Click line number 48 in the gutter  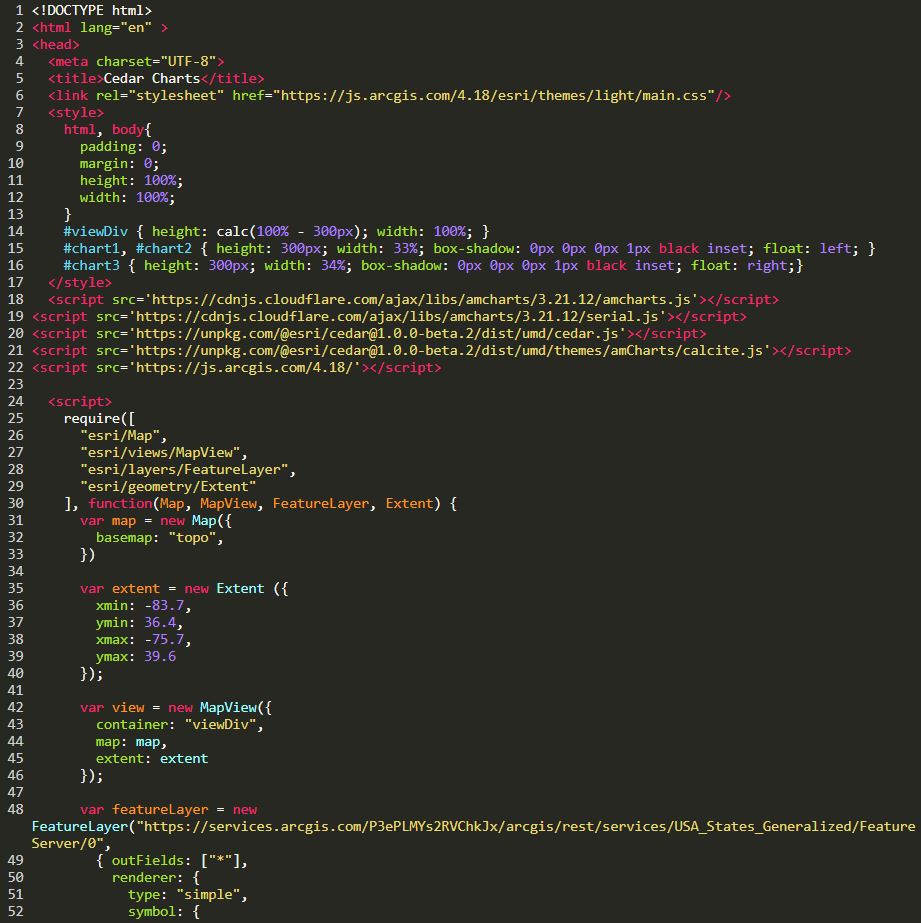(15, 809)
